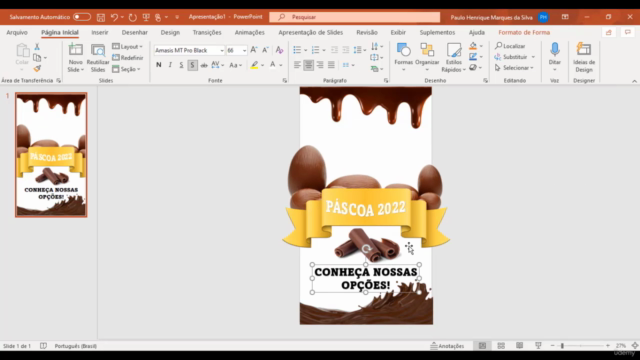
Task: Redo the last action
Action: click(x=133, y=17)
